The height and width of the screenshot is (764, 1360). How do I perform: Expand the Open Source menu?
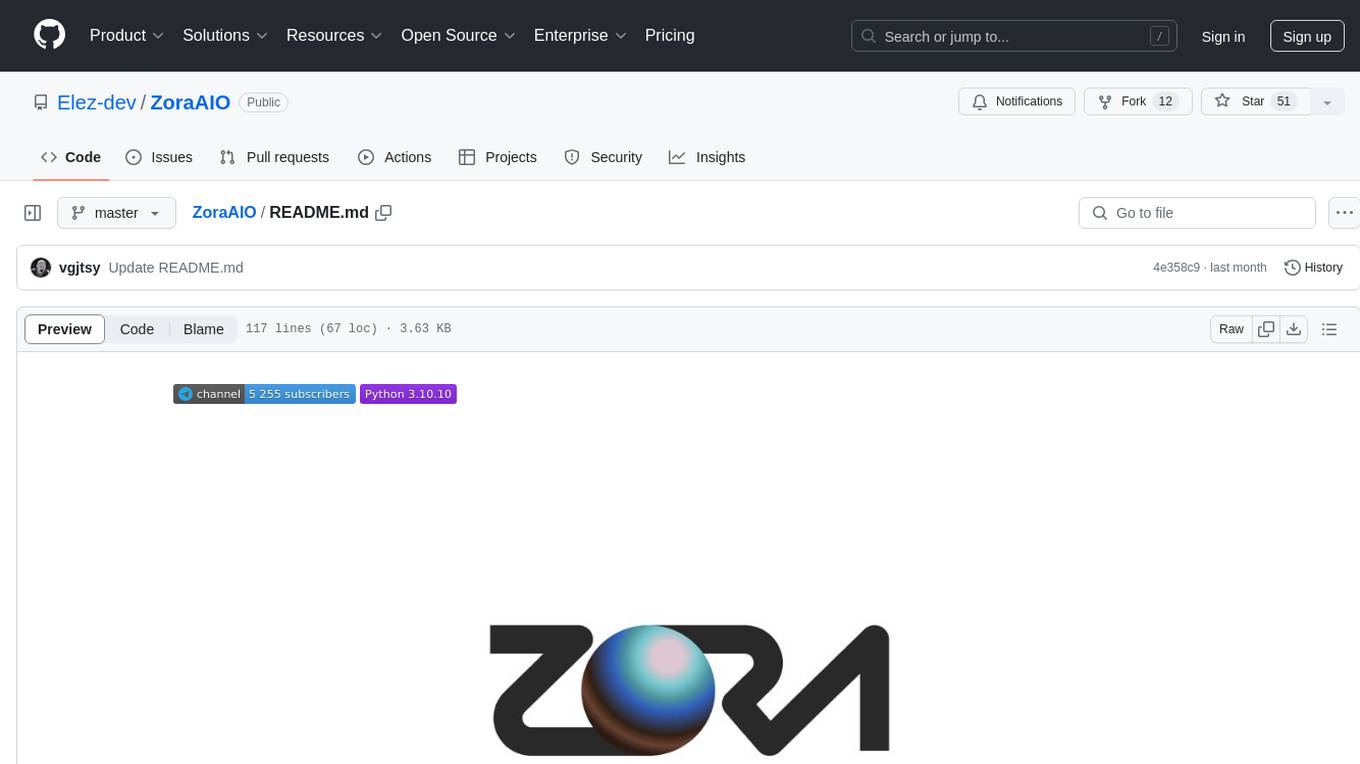tap(458, 35)
